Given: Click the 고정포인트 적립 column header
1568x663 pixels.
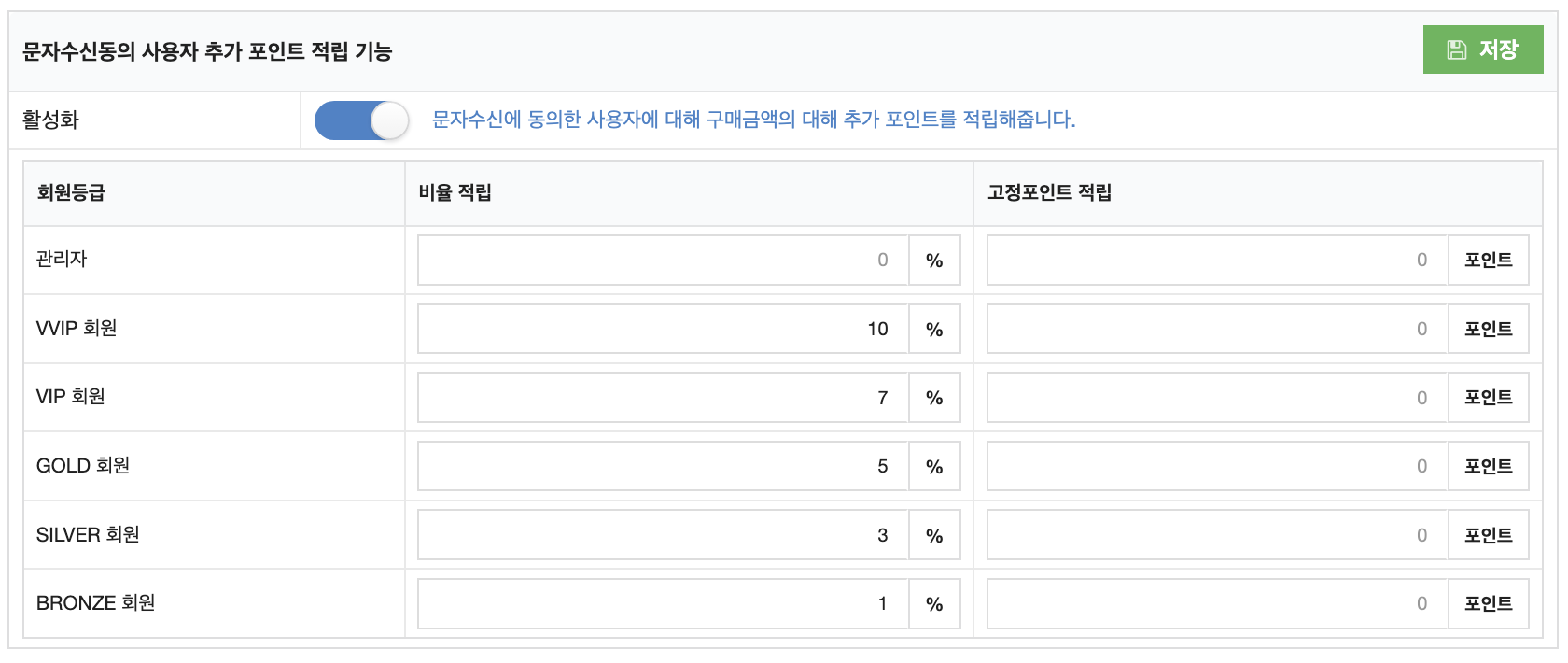Looking at the screenshot, I should click(x=1049, y=192).
